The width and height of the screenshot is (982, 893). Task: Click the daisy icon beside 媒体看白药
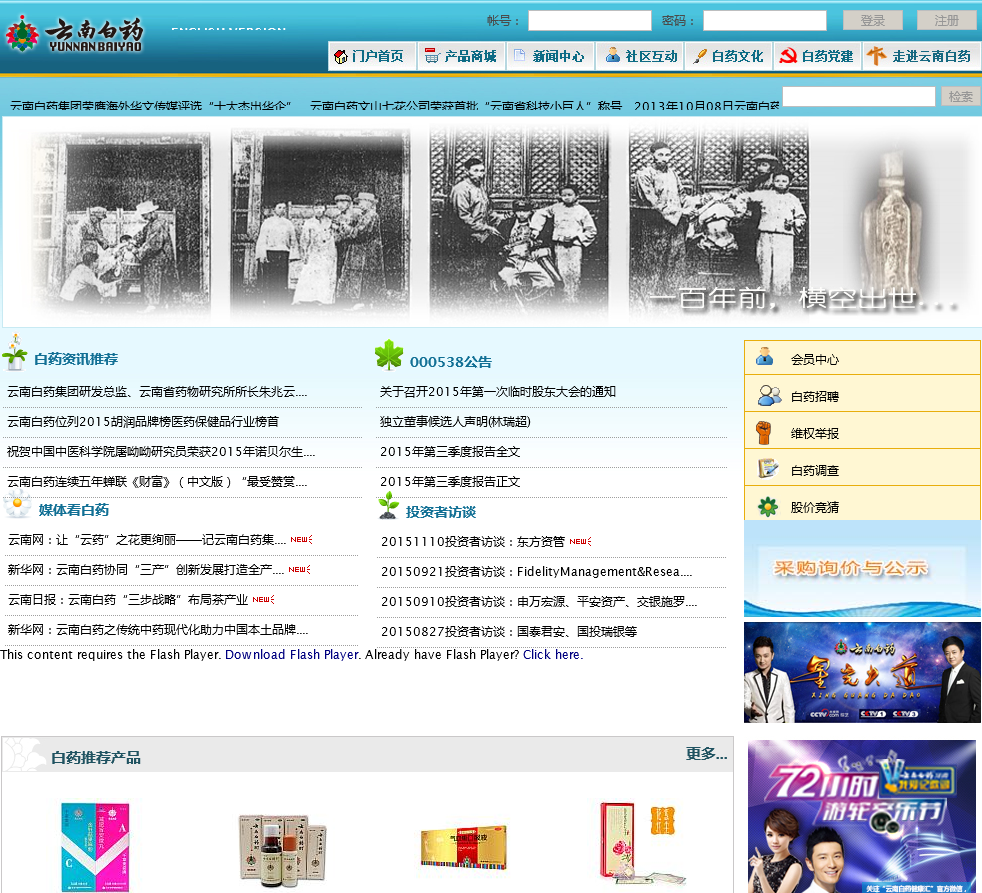(x=18, y=505)
